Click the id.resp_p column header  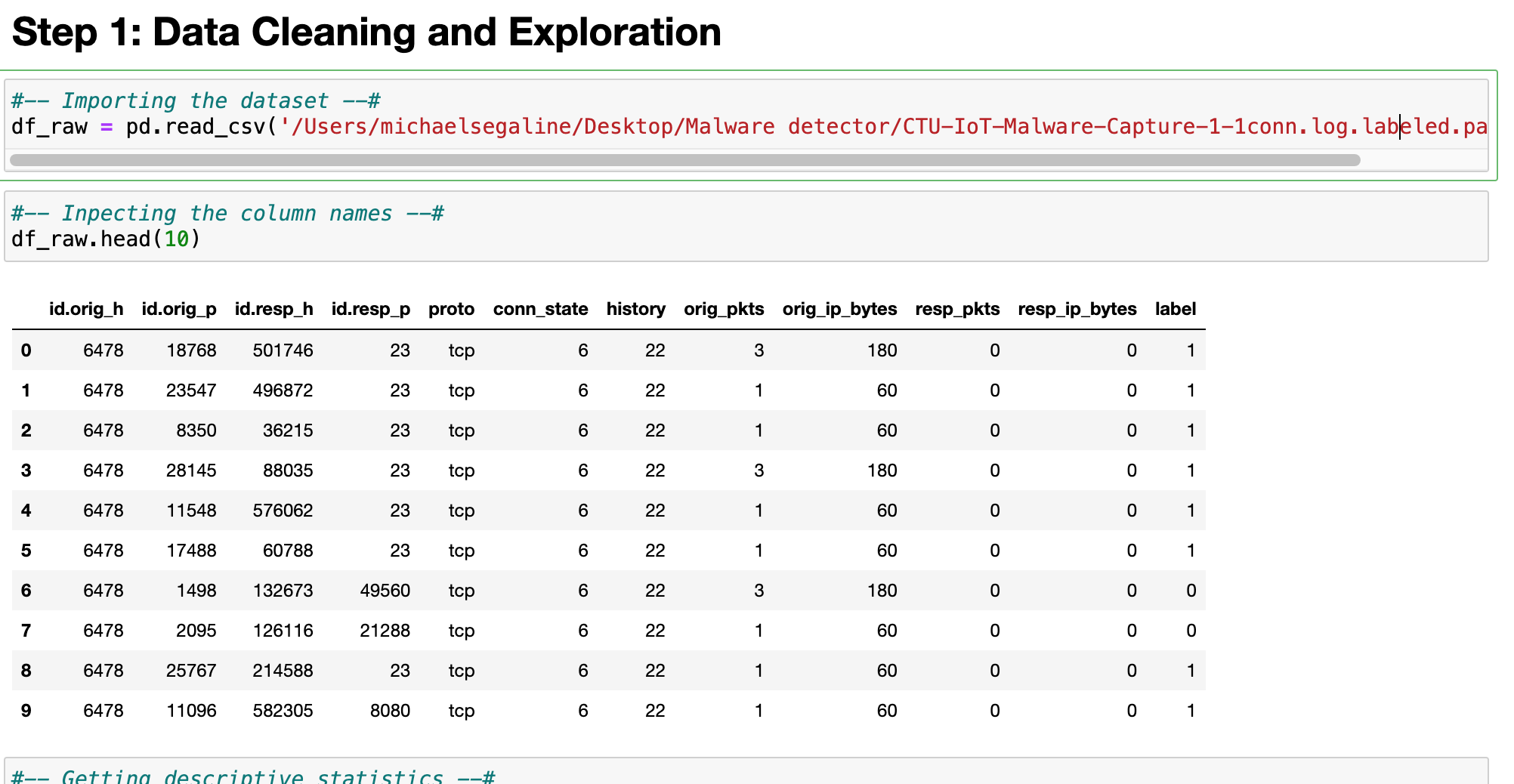click(370, 309)
